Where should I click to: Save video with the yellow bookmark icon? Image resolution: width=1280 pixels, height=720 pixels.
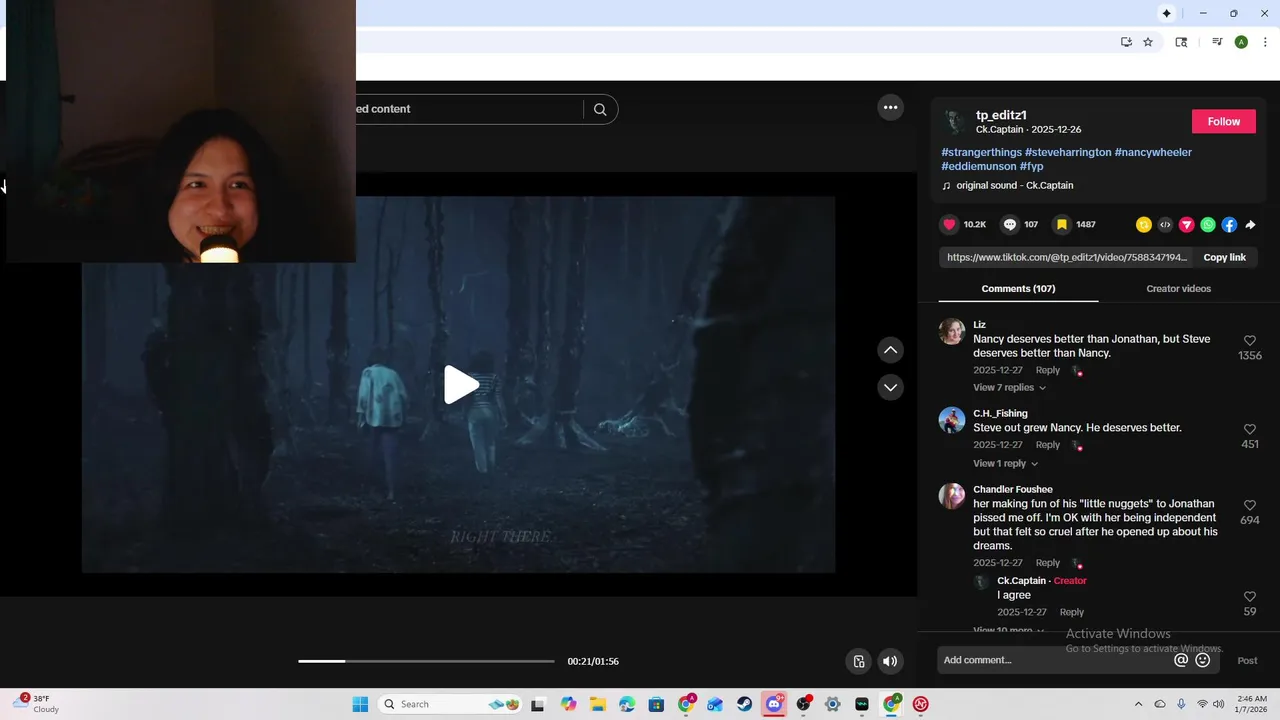point(1062,225)
